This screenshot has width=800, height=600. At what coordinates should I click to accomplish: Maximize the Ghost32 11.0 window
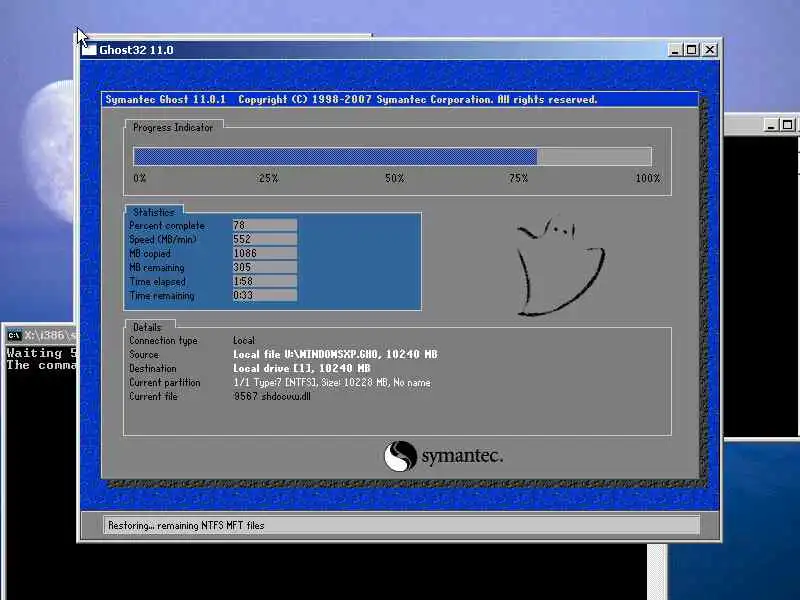coord(692,50)
